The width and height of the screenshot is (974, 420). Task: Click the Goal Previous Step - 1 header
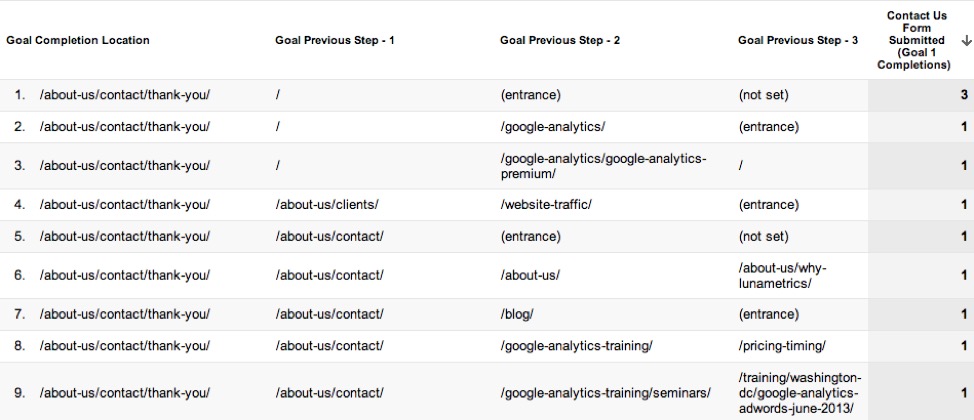click(x=335, y=41)
